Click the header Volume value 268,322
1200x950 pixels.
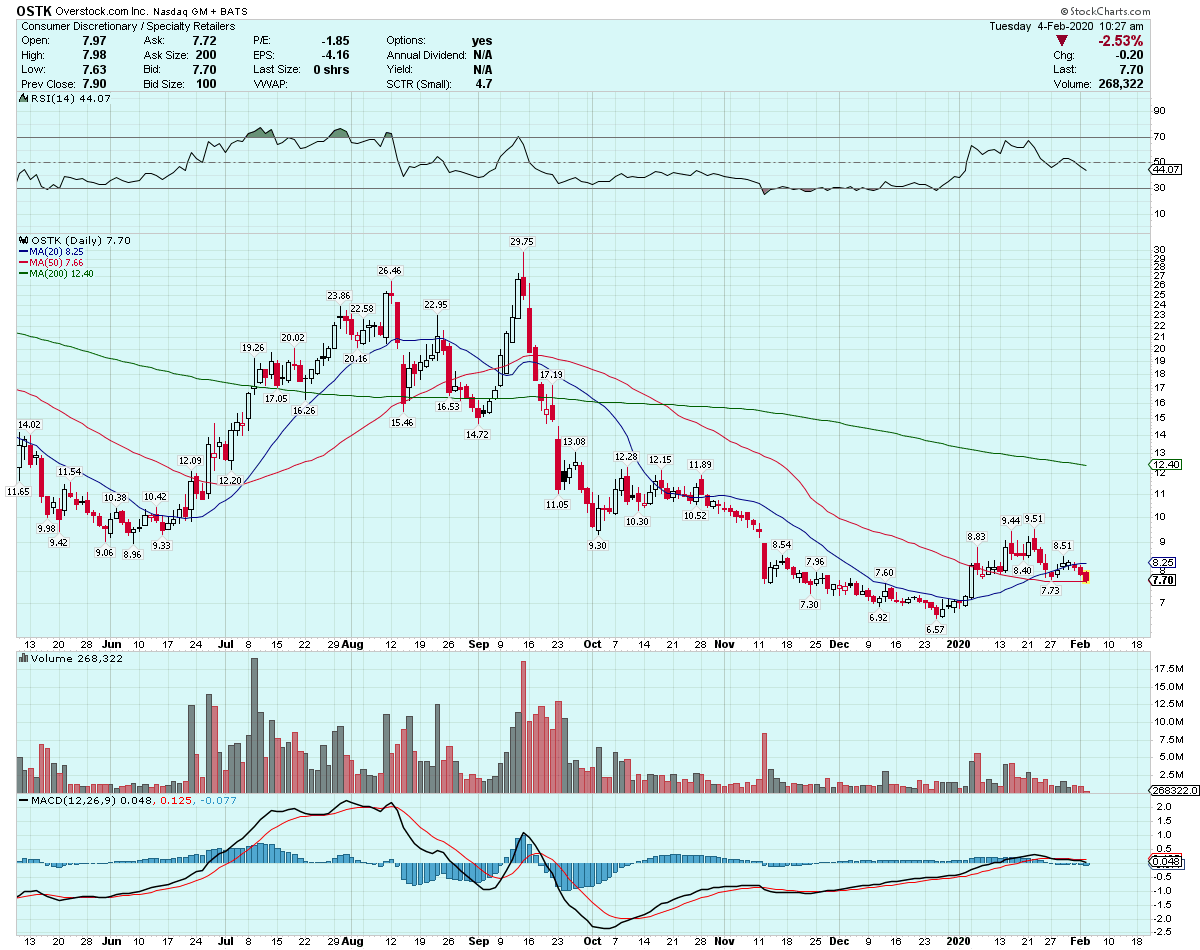click(x=1119, y=84)
